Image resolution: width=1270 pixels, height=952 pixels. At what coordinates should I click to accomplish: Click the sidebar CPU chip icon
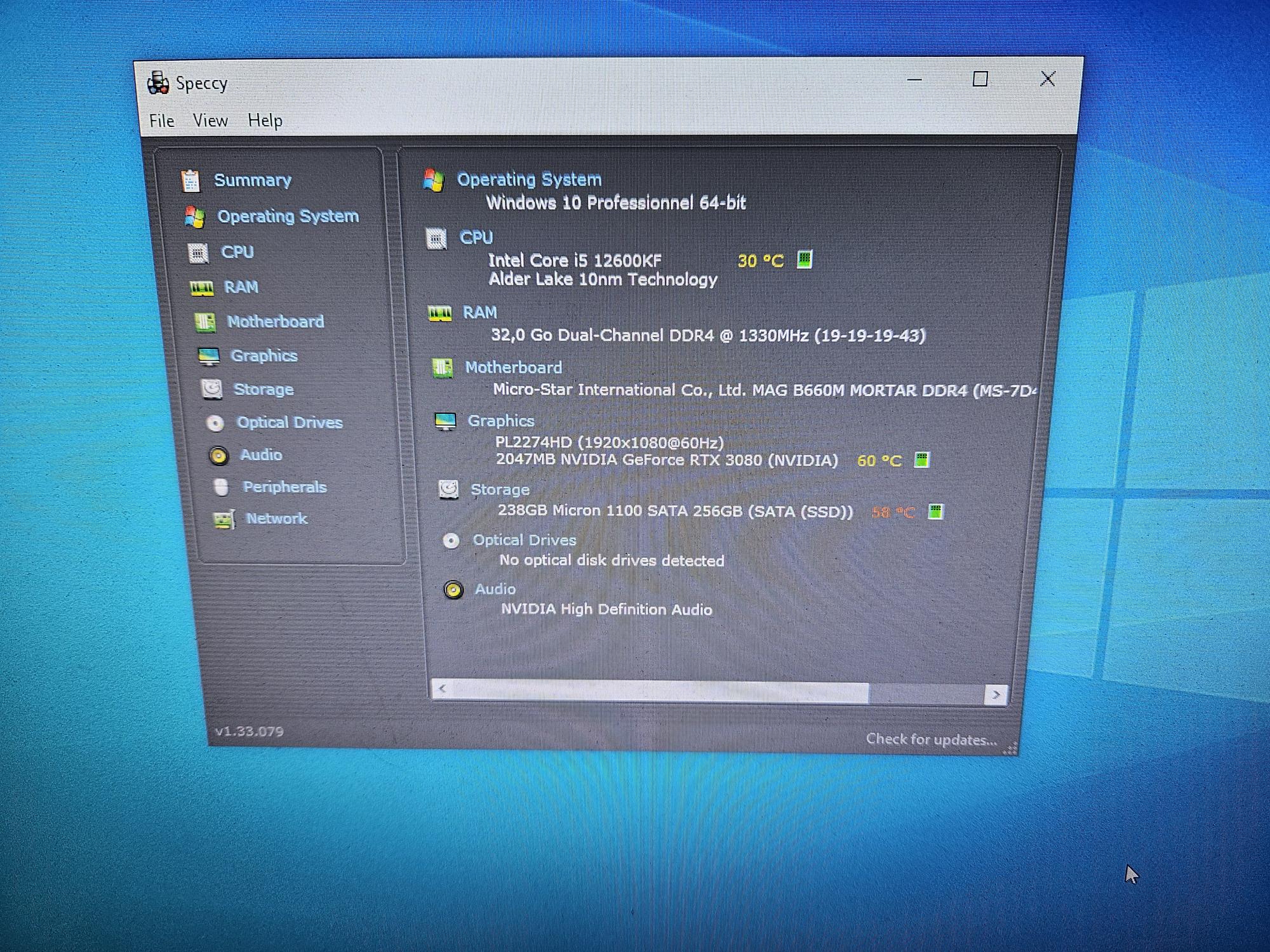(198, 253)
